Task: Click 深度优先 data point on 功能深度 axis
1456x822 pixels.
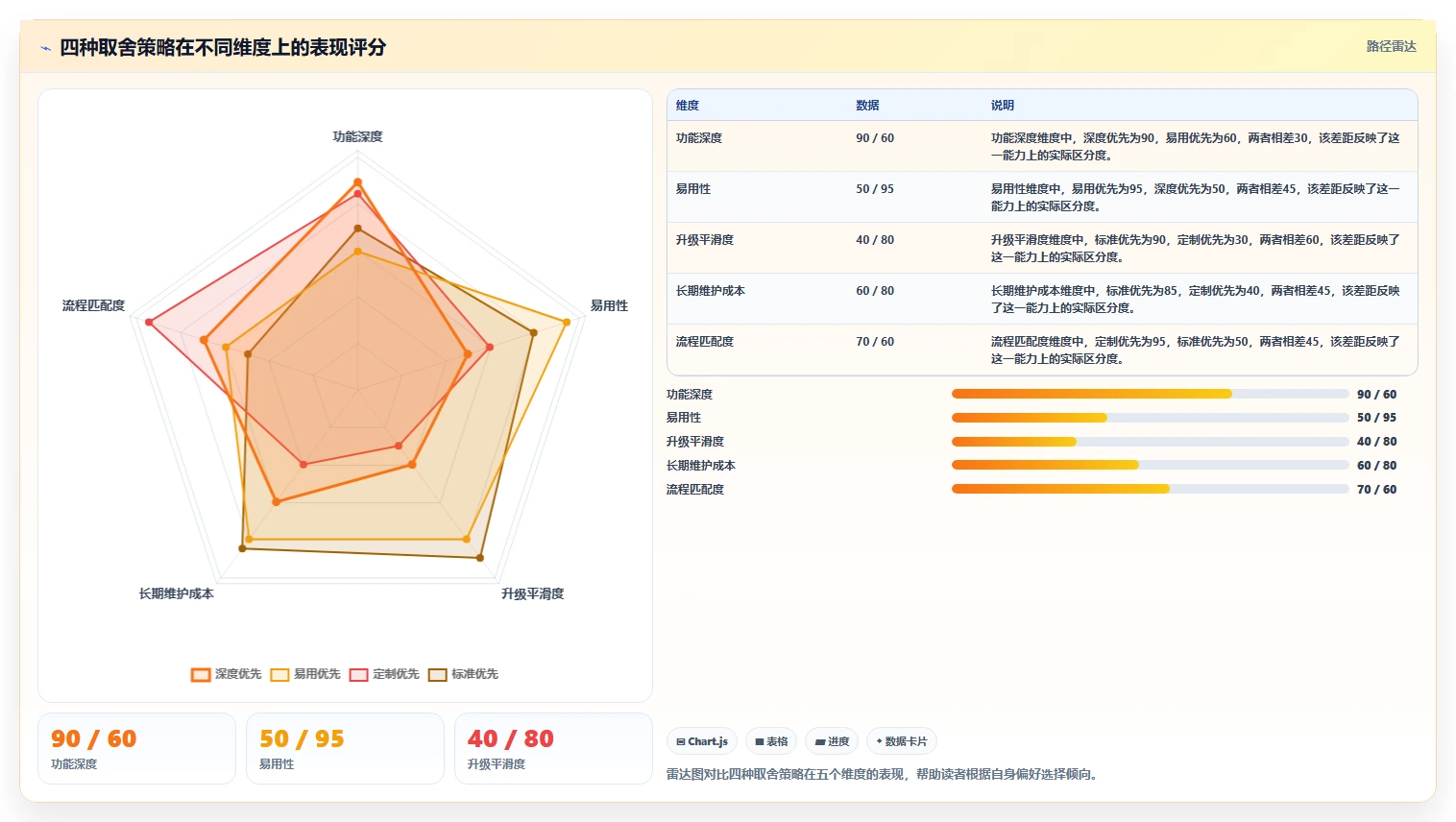Action: [357, 182]
